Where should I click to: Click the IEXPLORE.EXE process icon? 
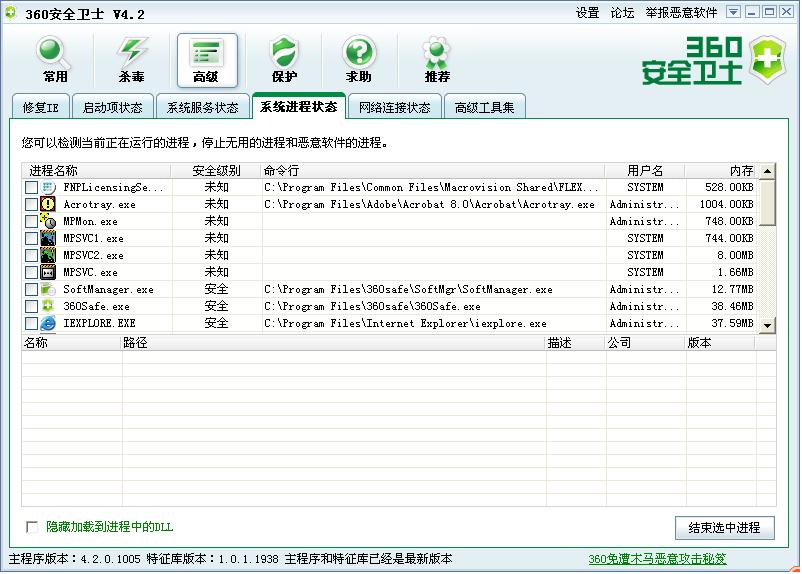click(48, 323)
